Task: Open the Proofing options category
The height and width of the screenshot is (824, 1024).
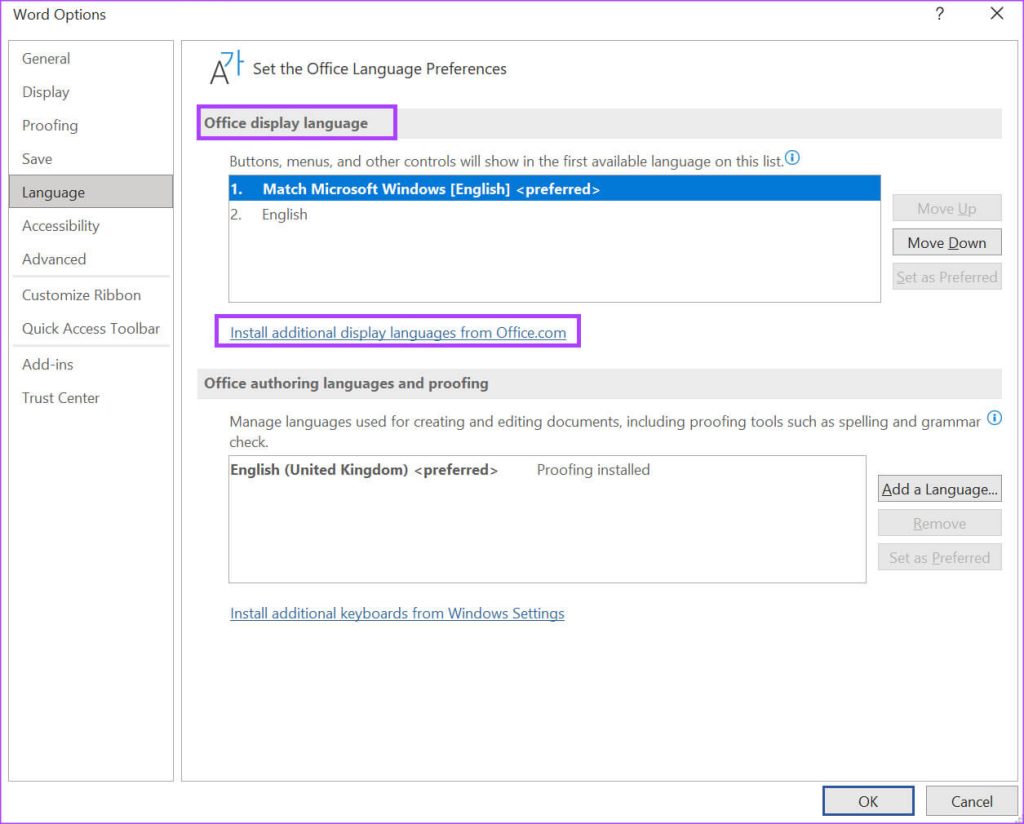Action: tap(91, 125)
